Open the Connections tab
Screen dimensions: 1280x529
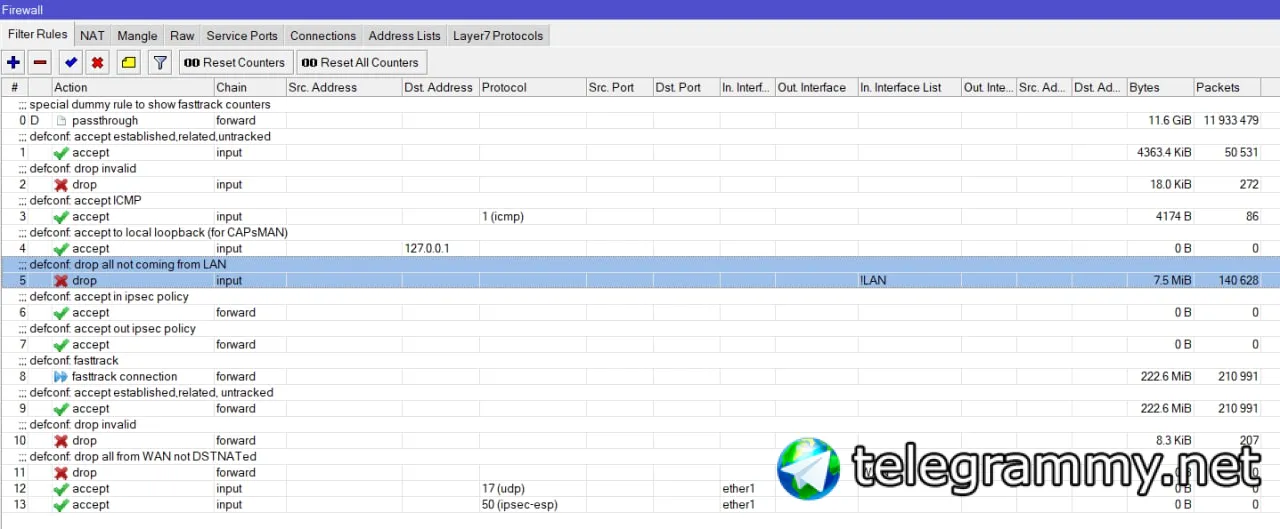[x=322, y=35]
